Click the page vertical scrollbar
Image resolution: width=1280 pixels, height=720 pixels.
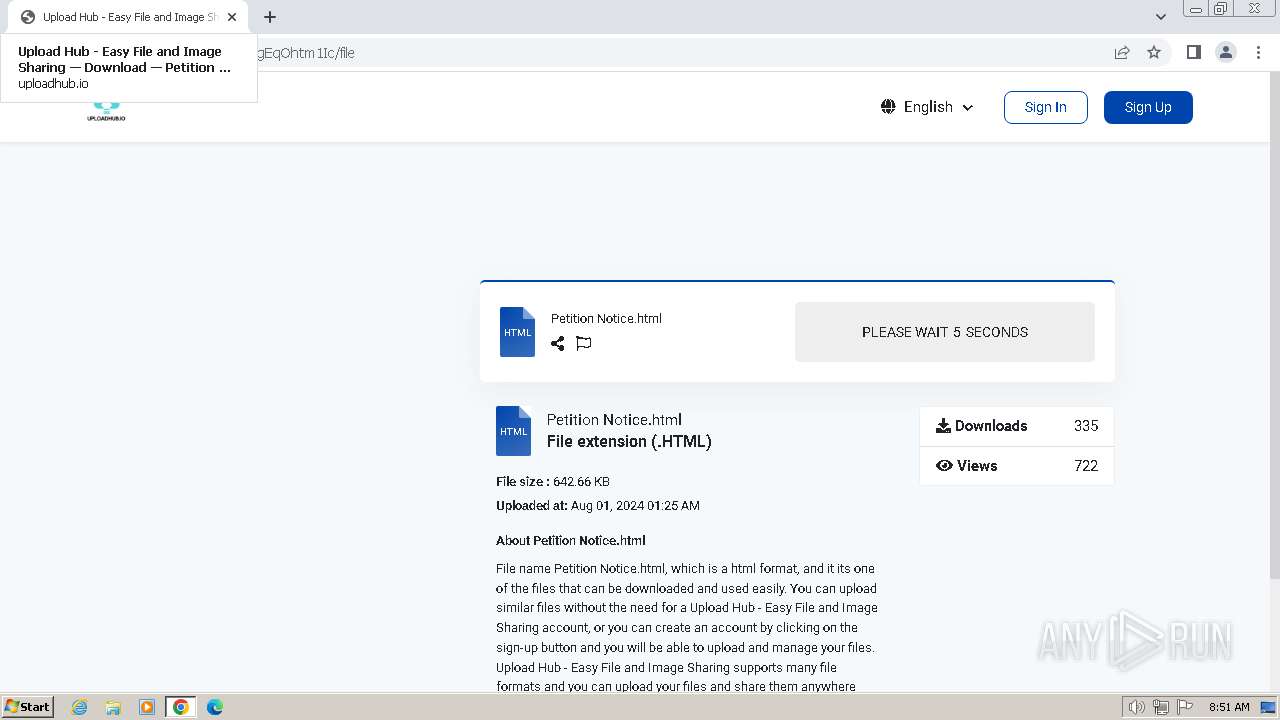click(x=1274, y=325)
